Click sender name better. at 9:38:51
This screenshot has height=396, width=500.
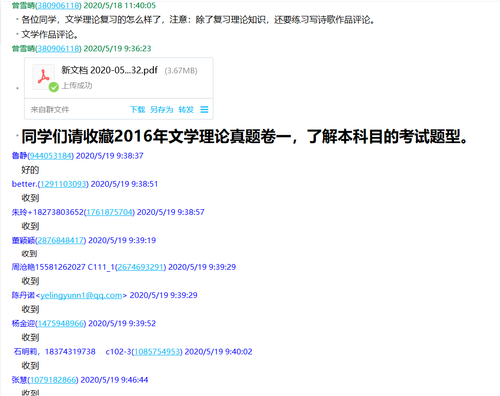pyautogui.click(x=24, y=184)
